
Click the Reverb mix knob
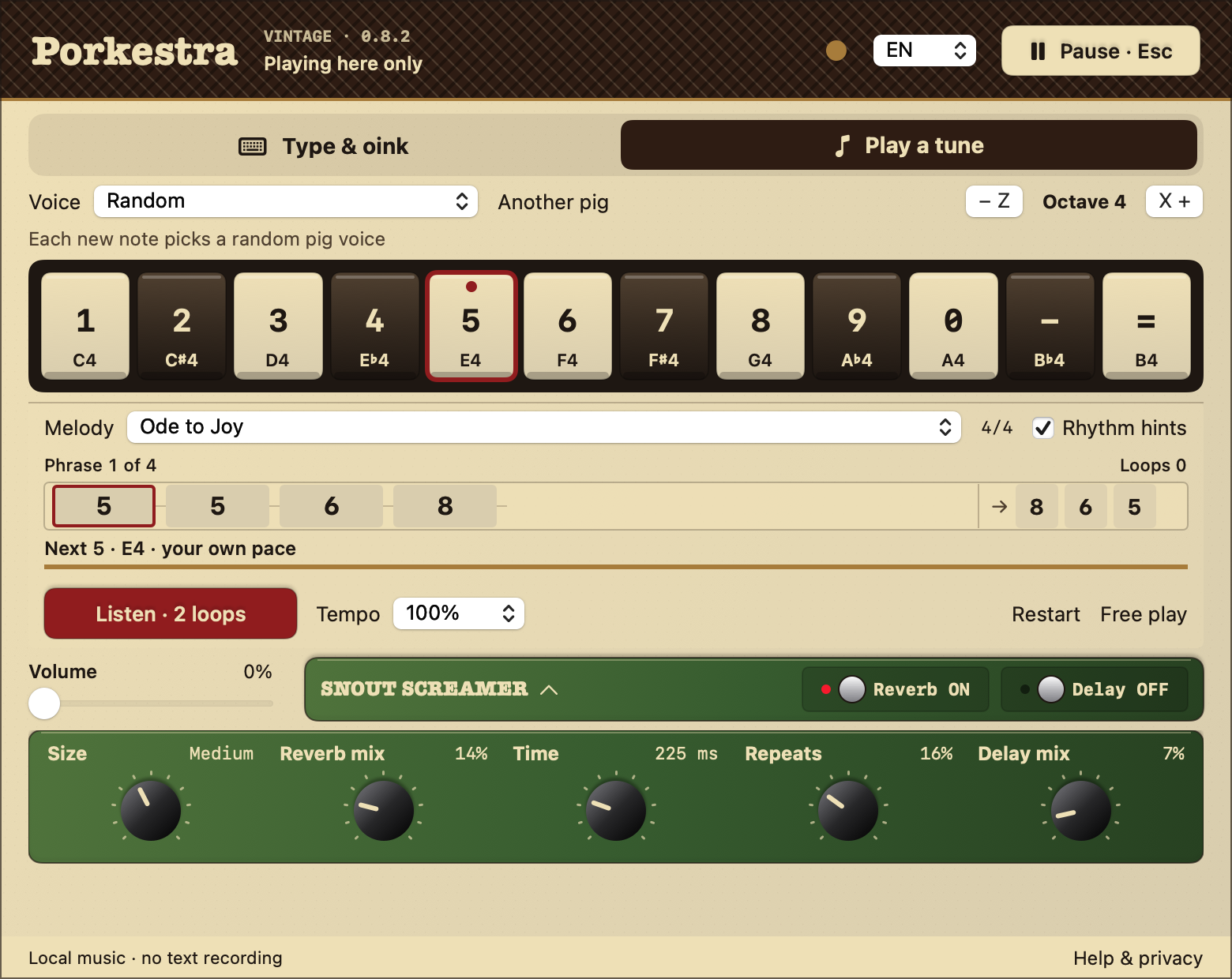click(x=383, y=810)
